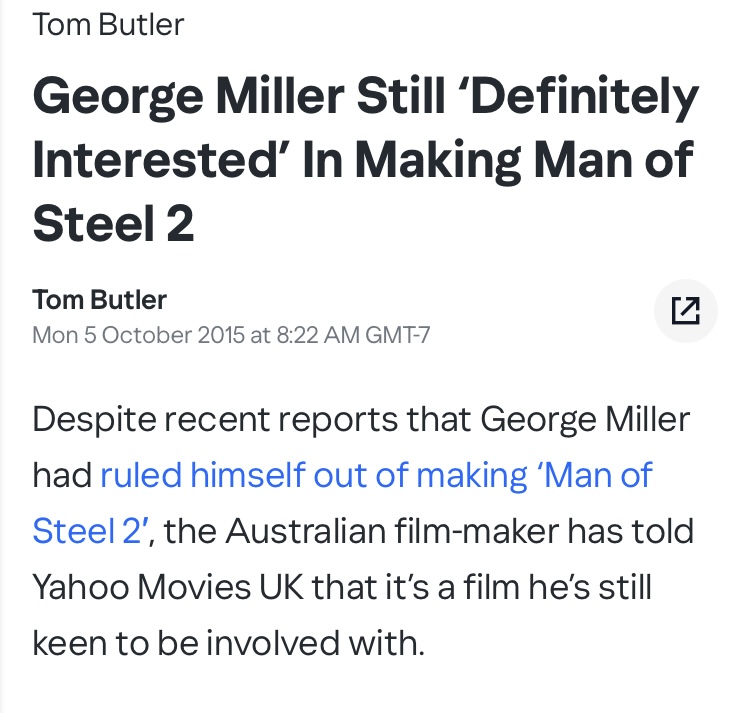
Task: Click the open-in-new-window share icon
Action: coord(685,312)
